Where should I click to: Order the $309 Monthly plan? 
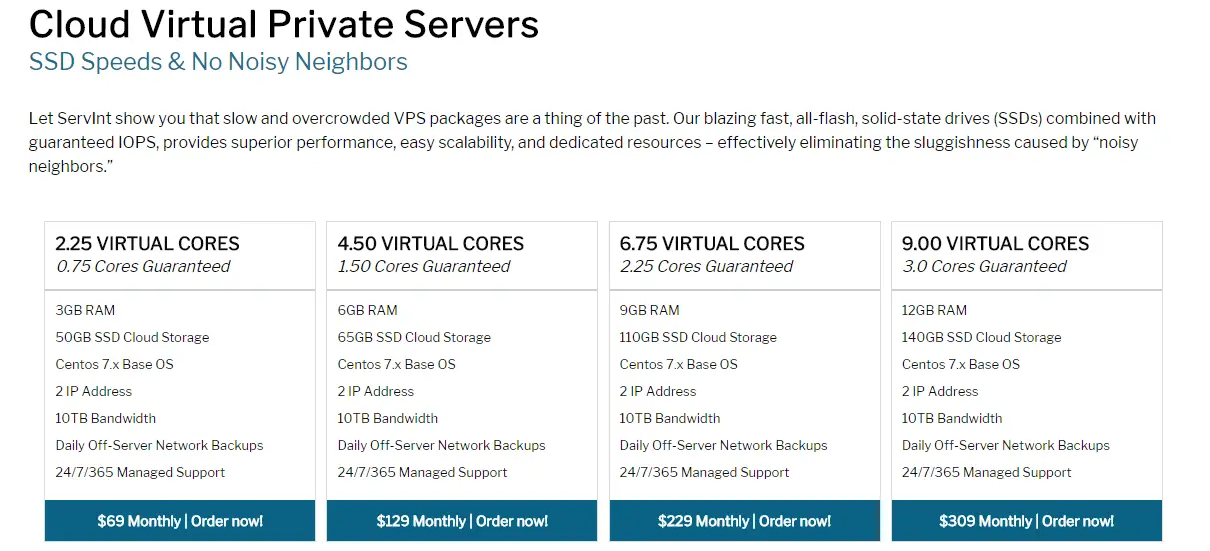(x=1026, y=521)
